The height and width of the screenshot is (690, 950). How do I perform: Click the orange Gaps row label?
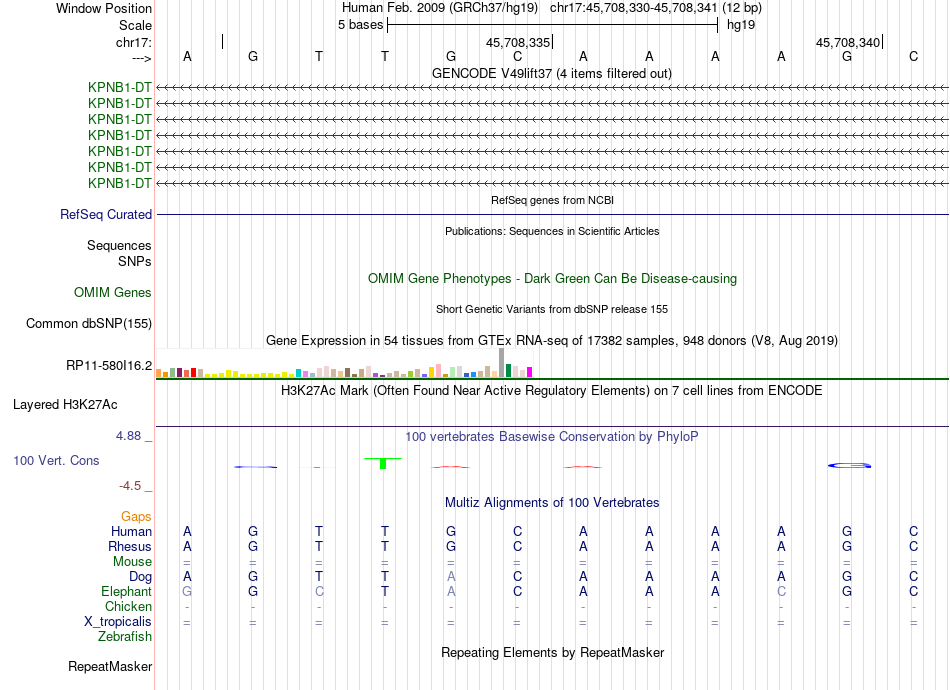pos(136,517)
